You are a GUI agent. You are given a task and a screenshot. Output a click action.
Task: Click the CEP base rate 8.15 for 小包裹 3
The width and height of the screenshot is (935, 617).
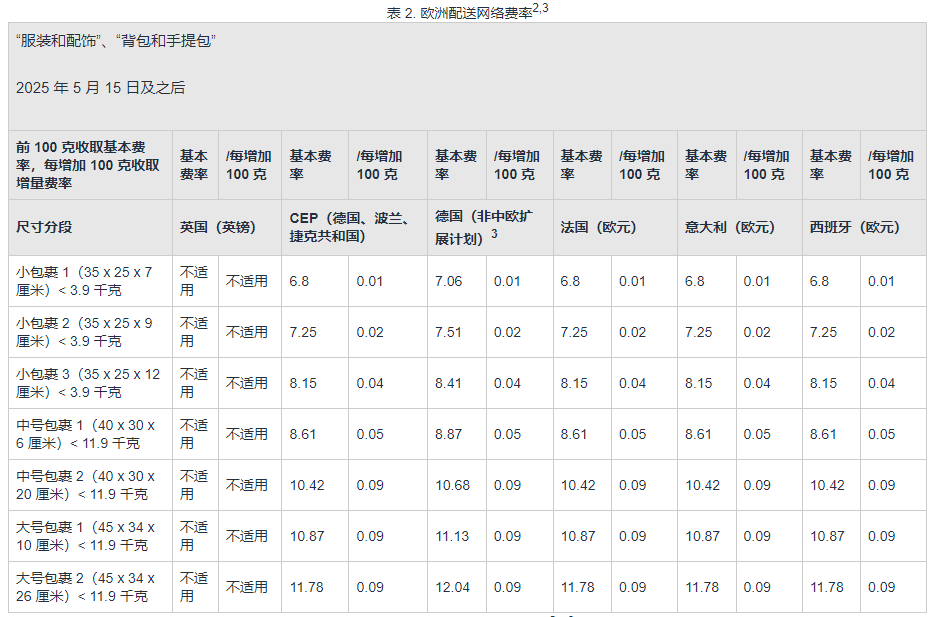[x=303, y=383]
